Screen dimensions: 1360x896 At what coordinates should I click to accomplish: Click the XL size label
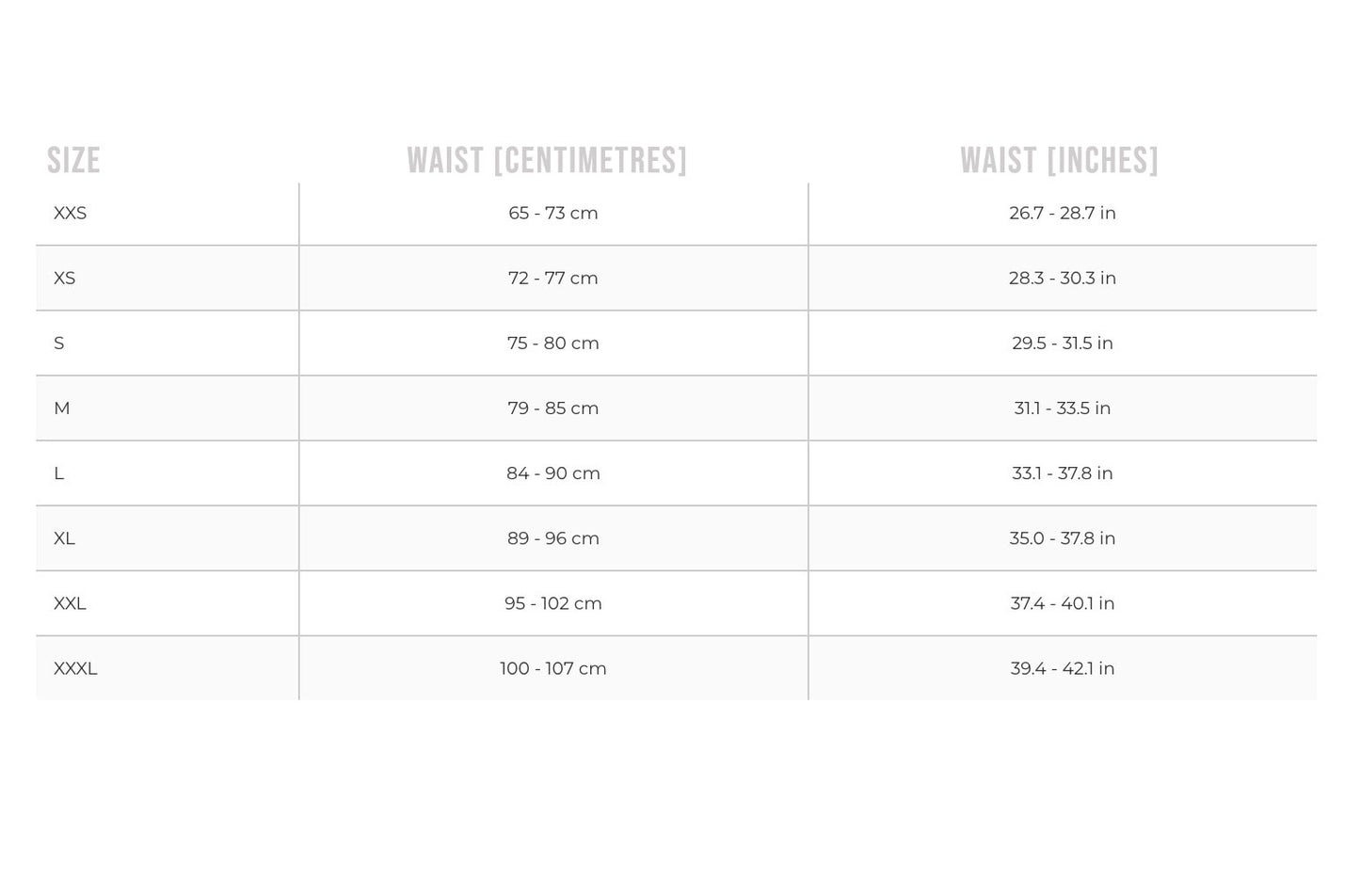point(65,538)
